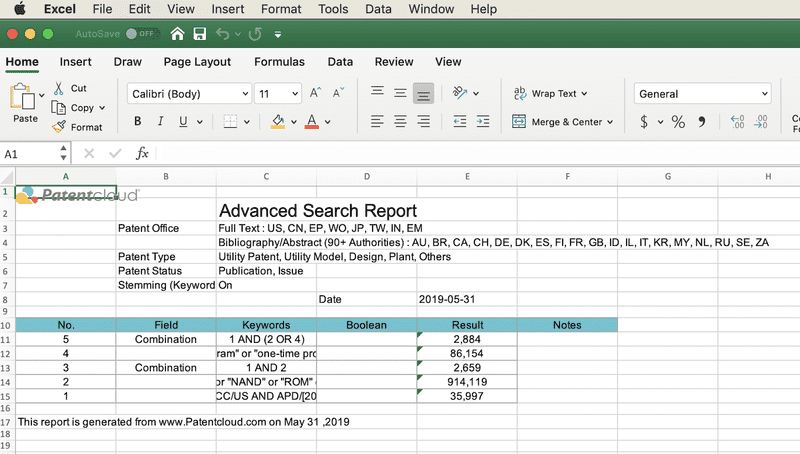Apply the yellow fill color
This screenshot has height=454, width=800.
[278, 121]
